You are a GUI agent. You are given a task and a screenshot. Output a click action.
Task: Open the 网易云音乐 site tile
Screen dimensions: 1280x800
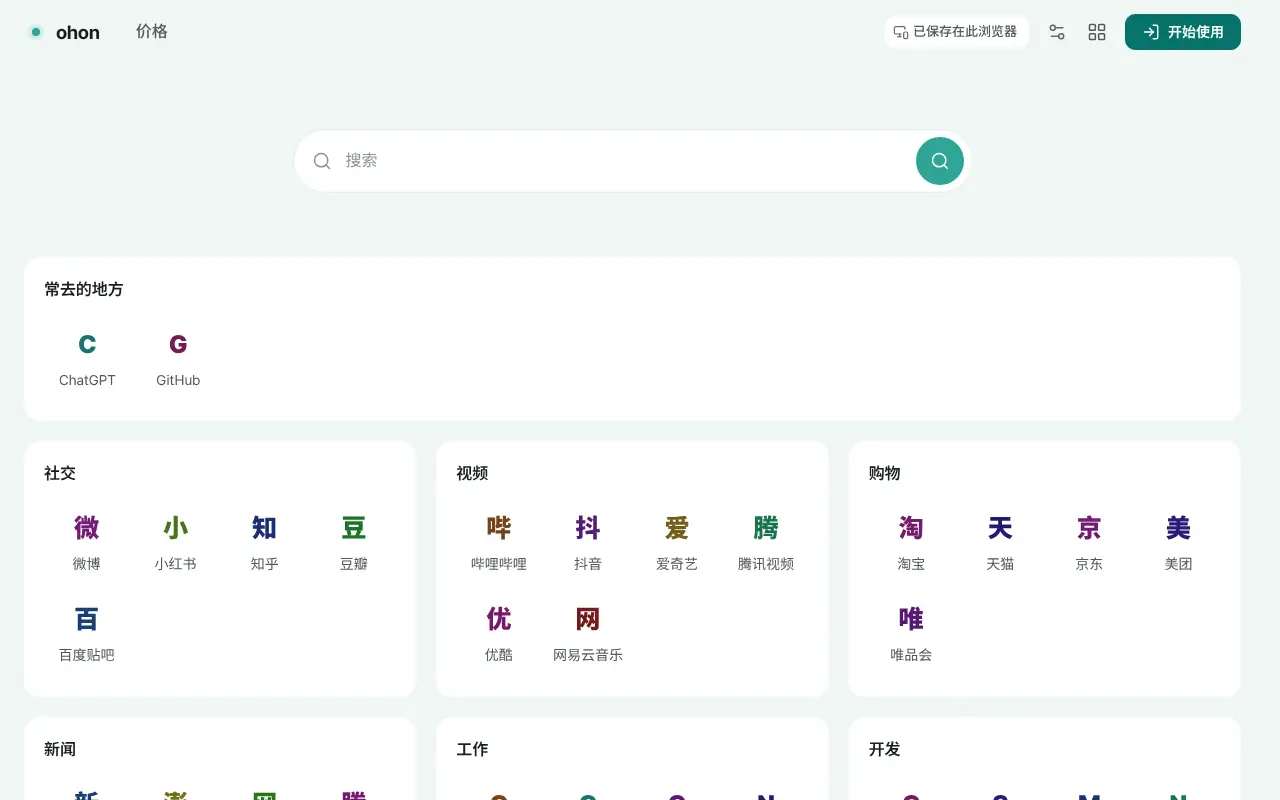pos(588,634)
